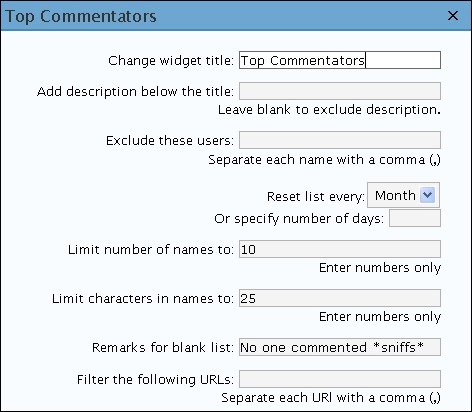Click the Limit number of names field
This screenshot has width=472, height=412.
[340, 249]
